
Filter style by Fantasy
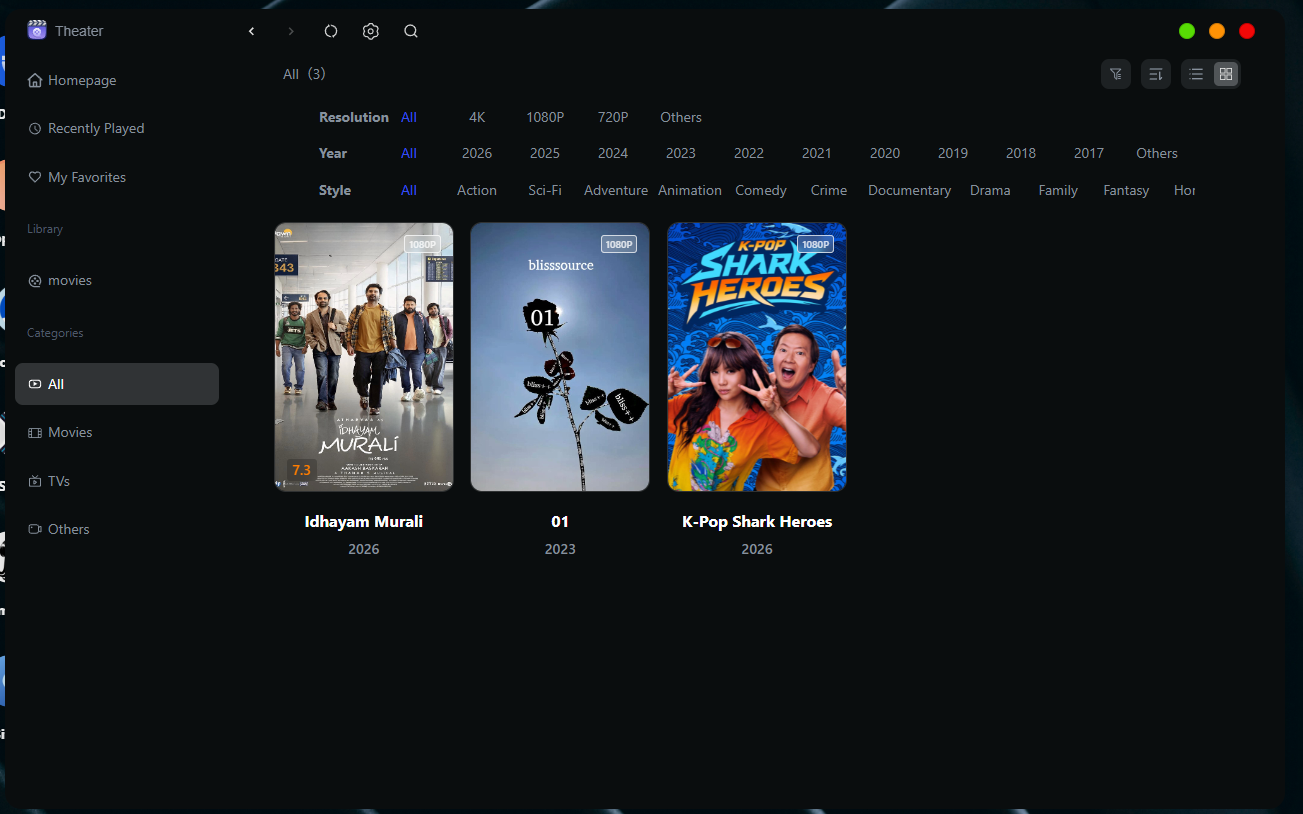pos(1126,190)
